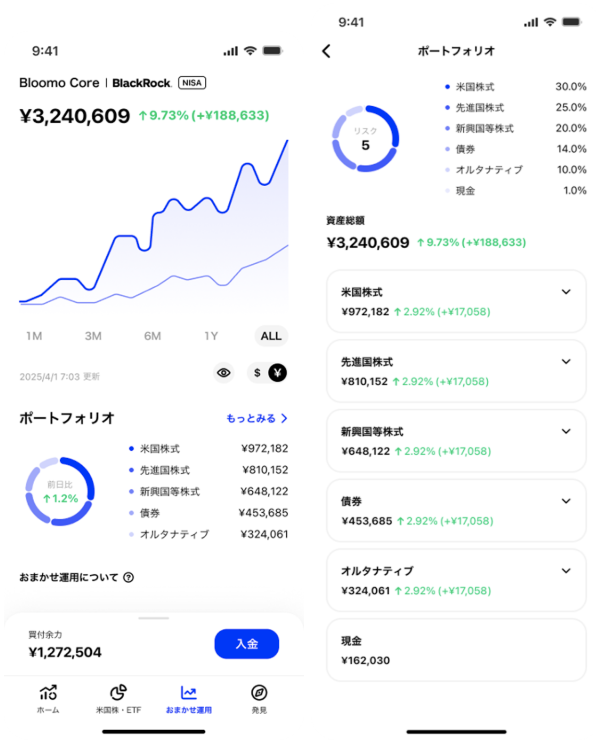
Task: Click the 買付余力 ¥1,272,504 amount
Action: click(65, 652)
